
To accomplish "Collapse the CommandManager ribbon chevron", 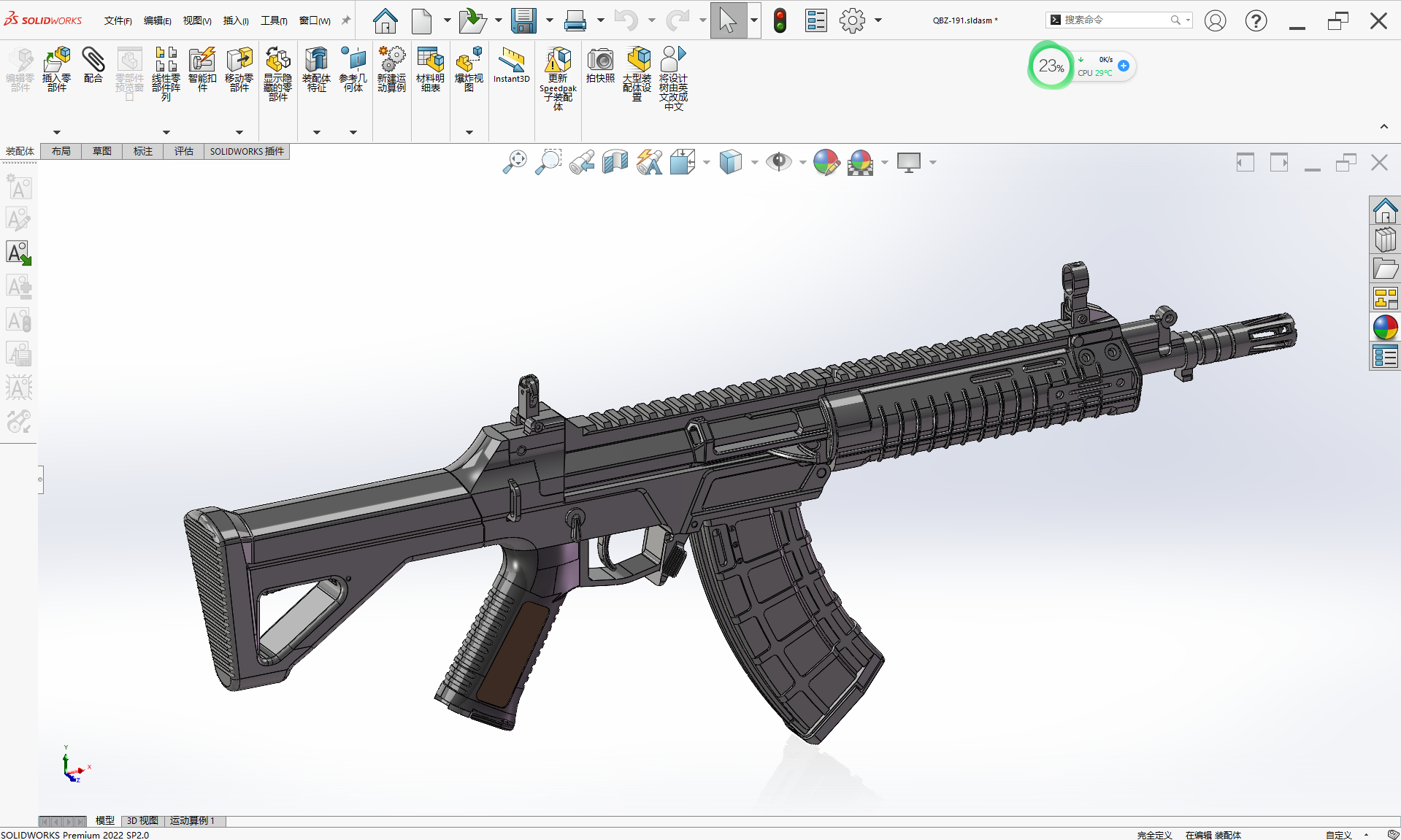I will pos(1383,127).
